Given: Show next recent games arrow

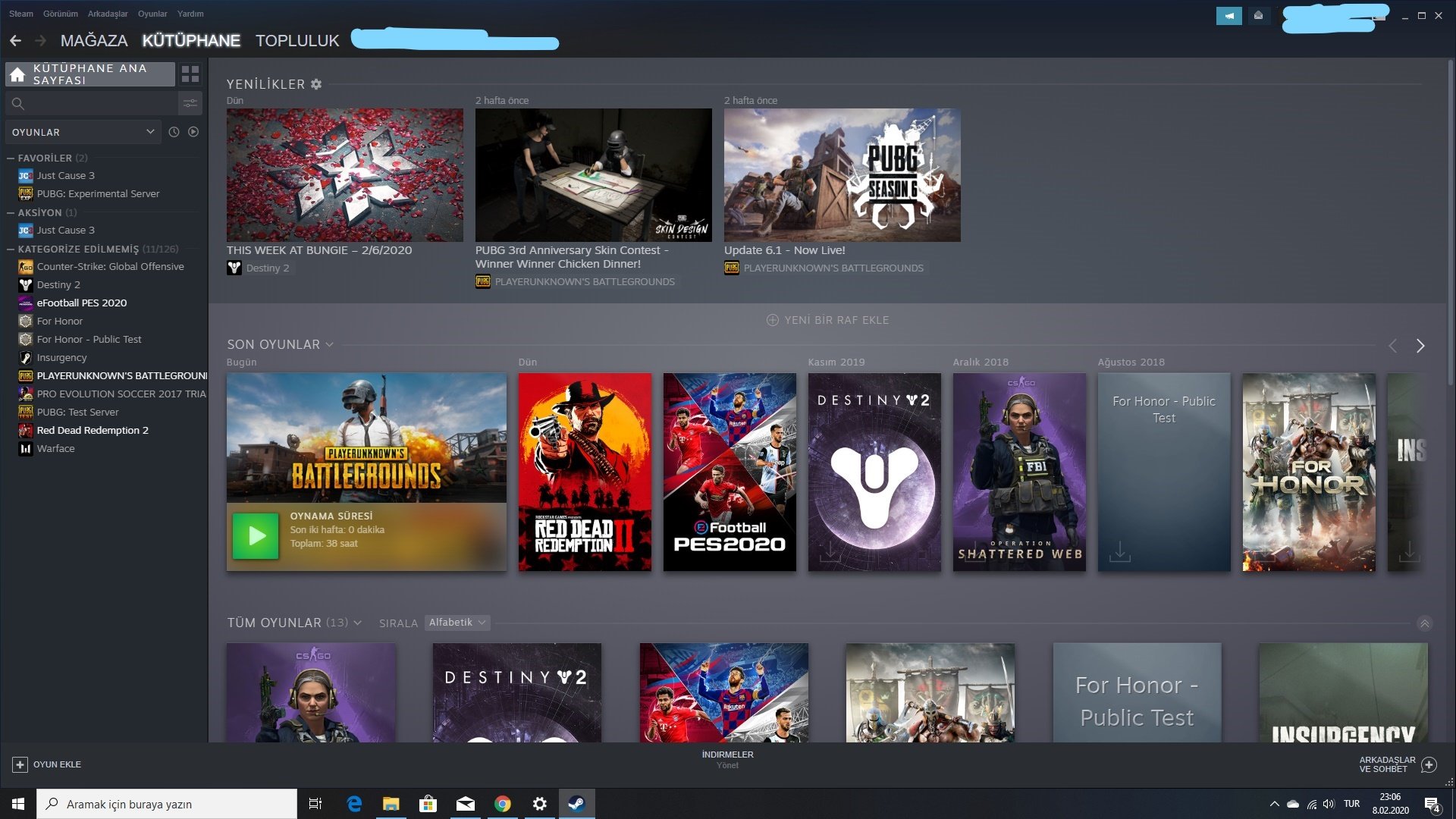Looking at the screenshot, I should point(1420,346).
